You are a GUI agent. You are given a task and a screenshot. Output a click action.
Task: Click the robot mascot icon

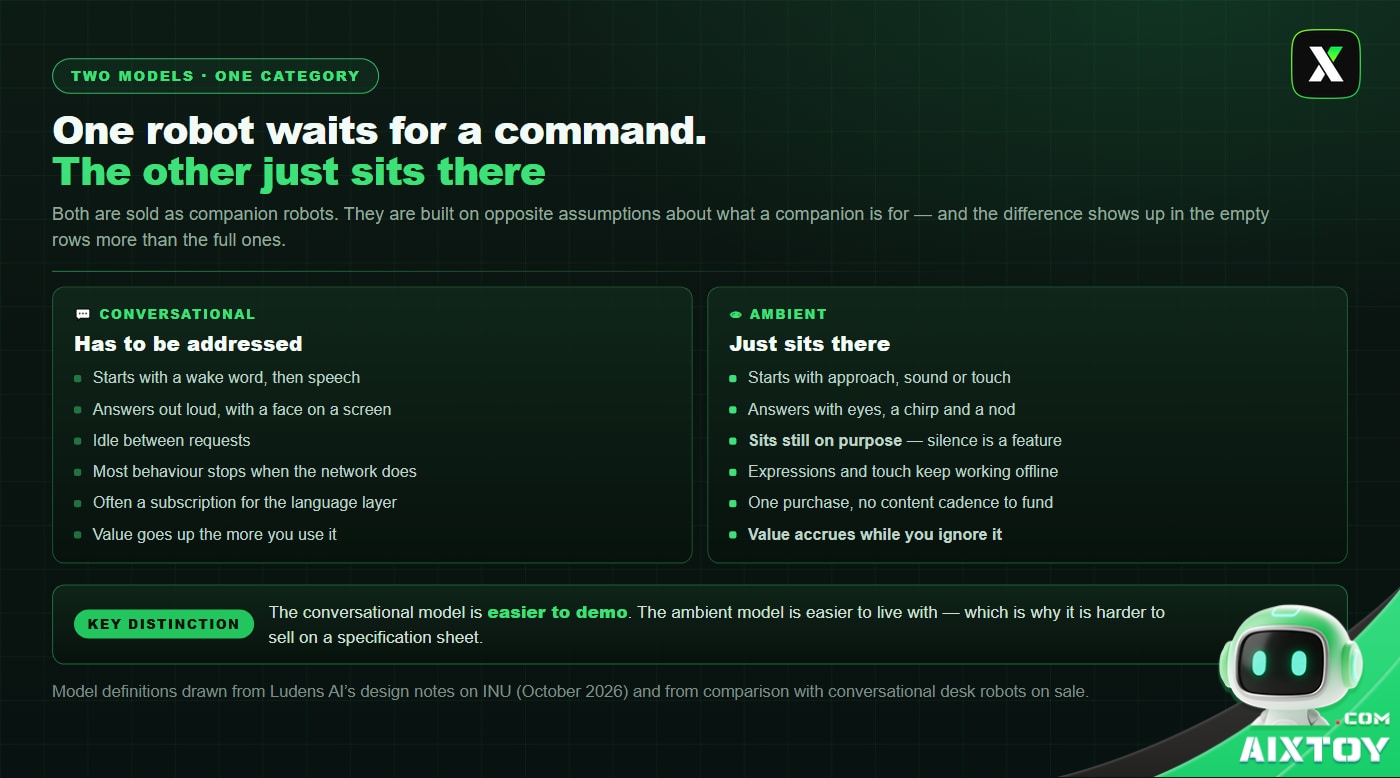tap(1290, 666)
